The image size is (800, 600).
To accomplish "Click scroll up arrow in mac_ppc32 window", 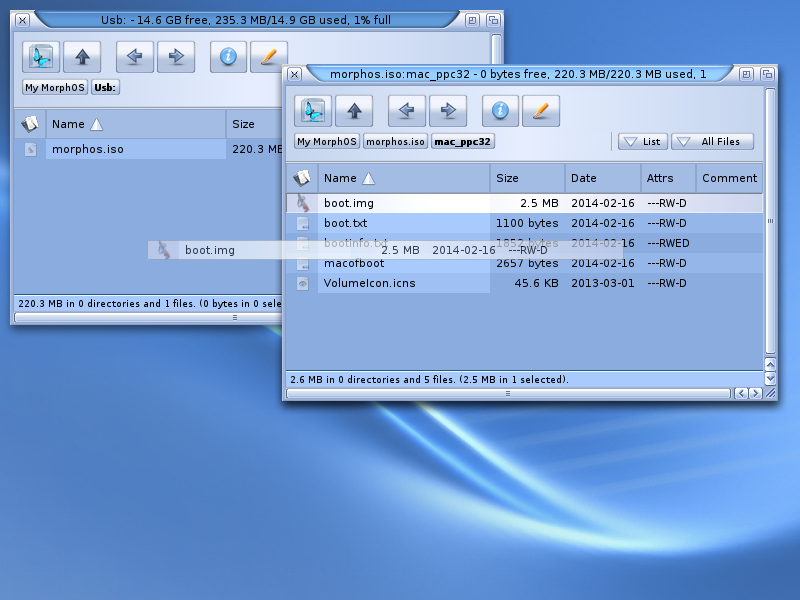I will coord(770,365).
